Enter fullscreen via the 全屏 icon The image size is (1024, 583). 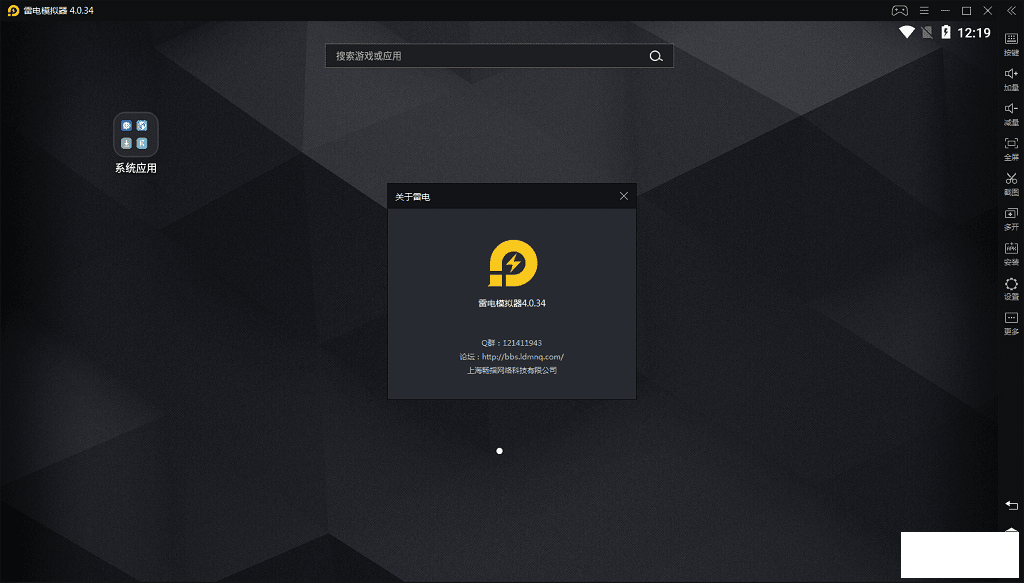1011,149
